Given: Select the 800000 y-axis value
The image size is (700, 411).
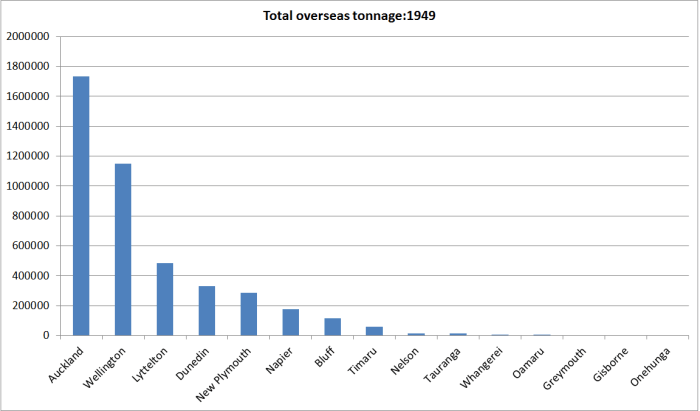Looking at the screenshot, I should tap(30, 216).
